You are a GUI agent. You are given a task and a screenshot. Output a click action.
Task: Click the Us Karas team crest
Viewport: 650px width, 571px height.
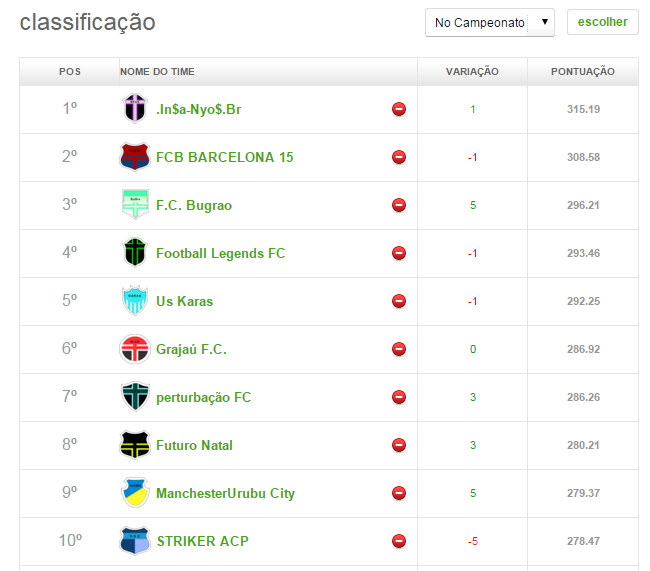[x=134, y=301]
